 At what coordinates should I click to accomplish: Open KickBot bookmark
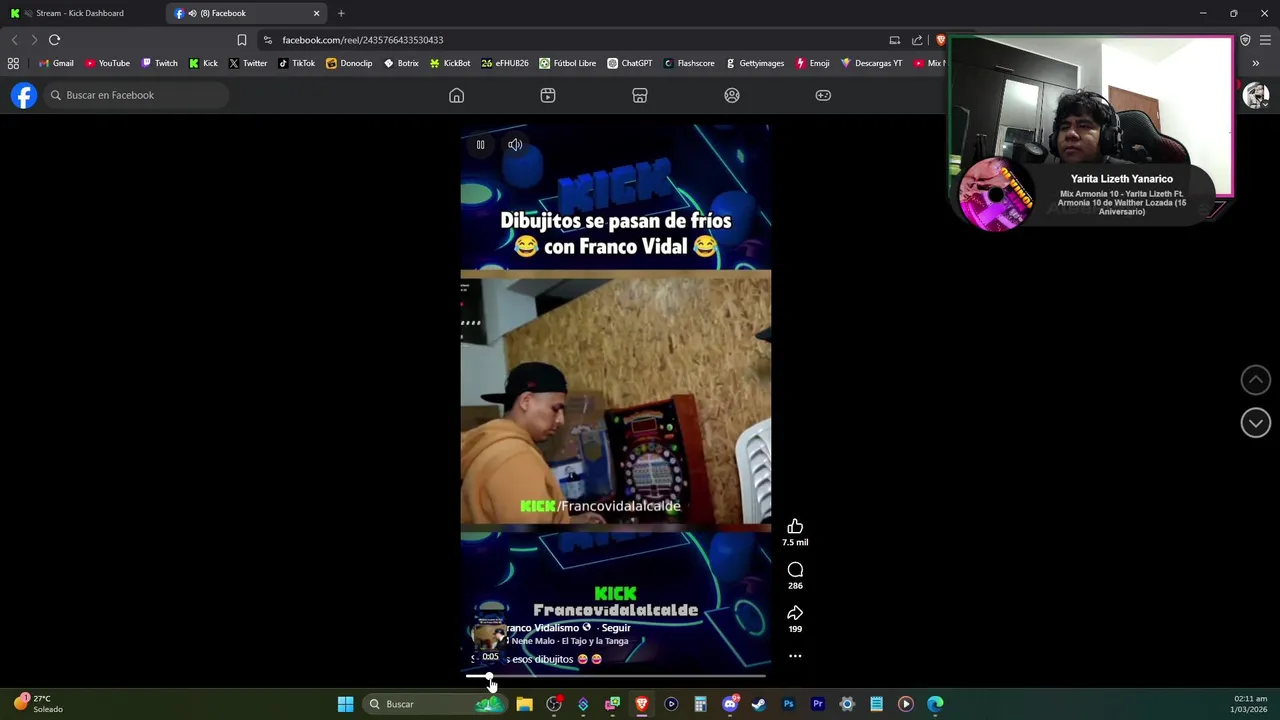click(x=450, y=63)
